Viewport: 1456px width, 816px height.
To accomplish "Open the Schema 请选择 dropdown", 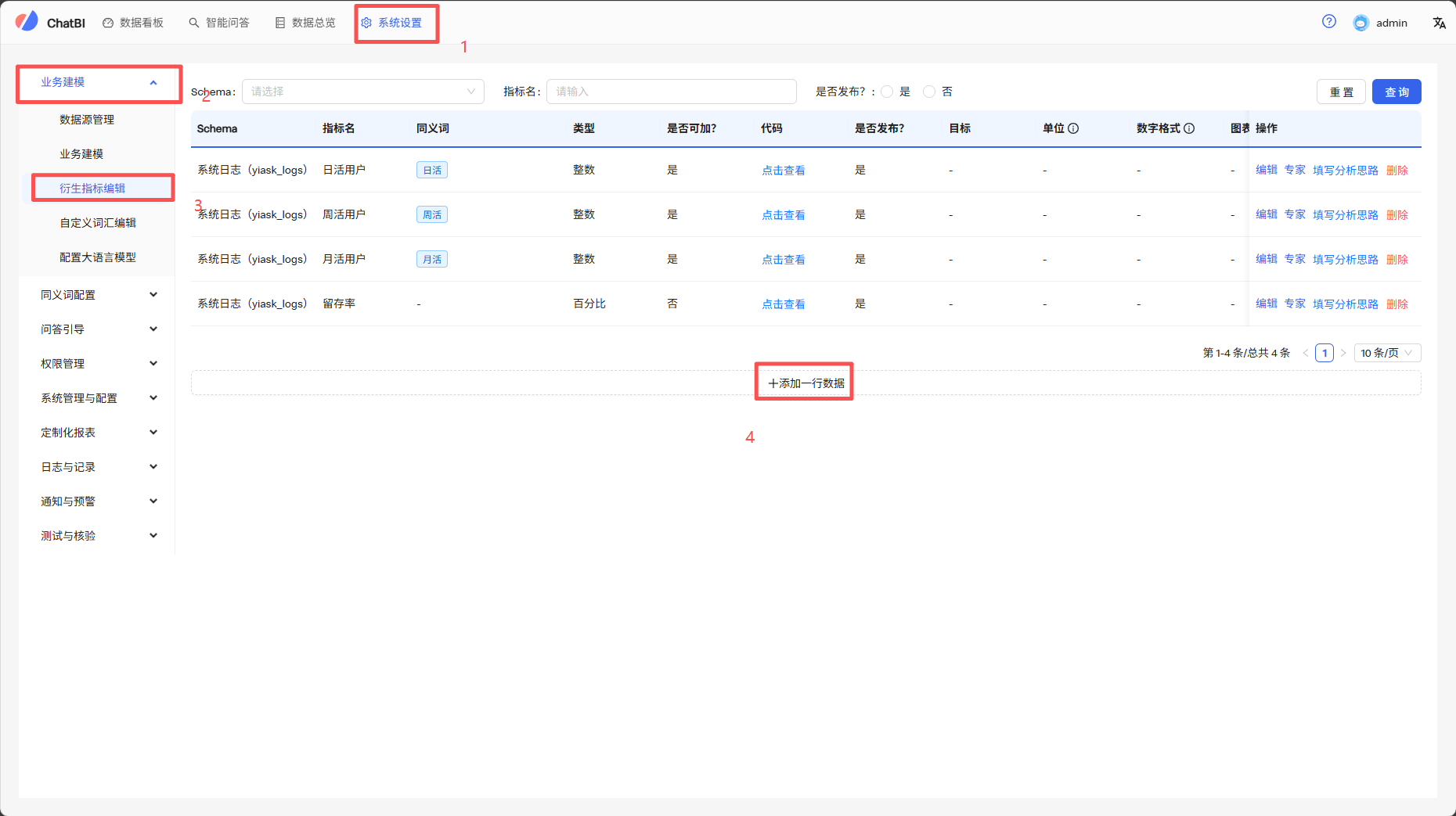I will pos(362,92).
